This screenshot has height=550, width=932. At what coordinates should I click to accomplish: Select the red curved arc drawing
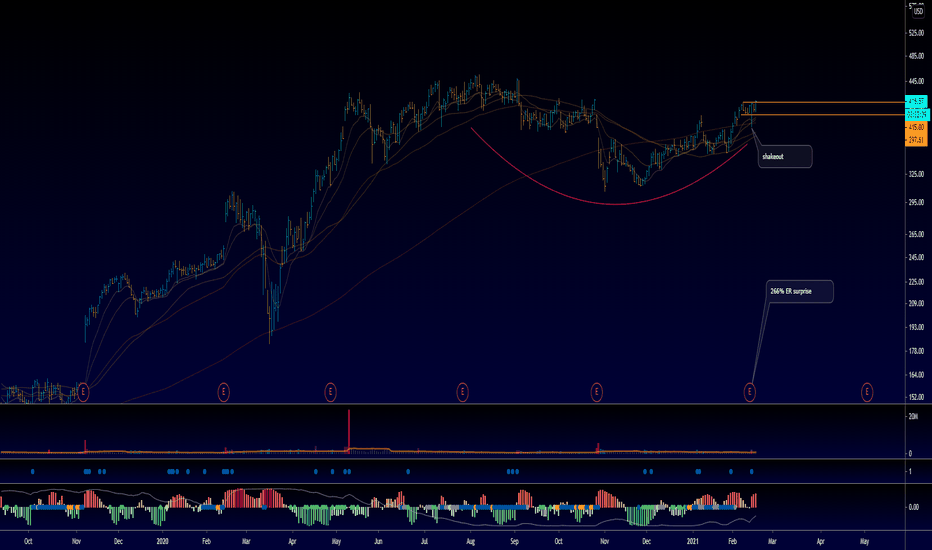click(x=616, y=205)
